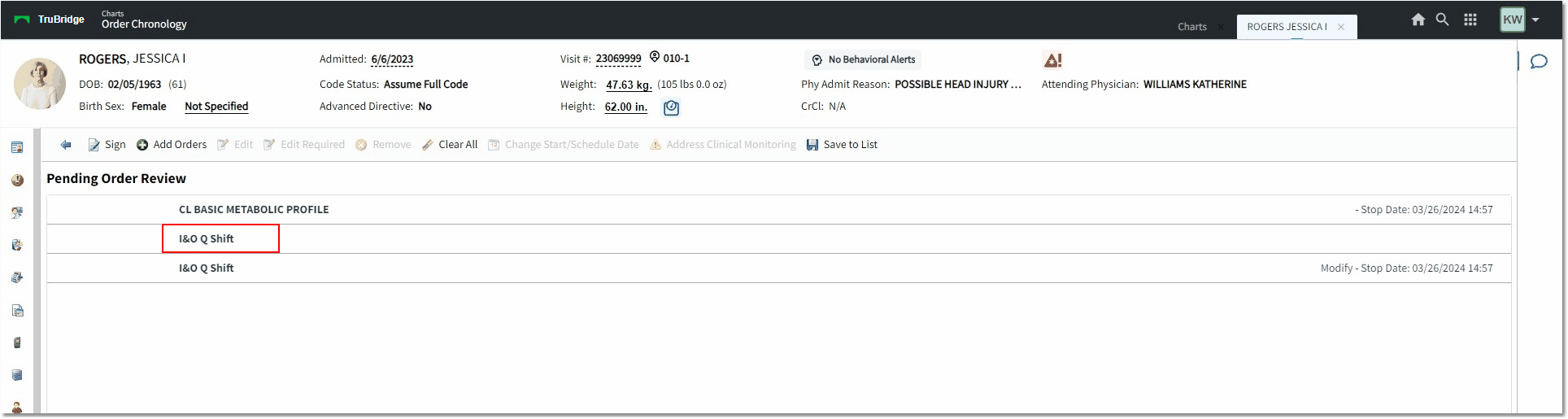Open the patient photo thumbnail
Screen dimensions: 1568x419
(x=40, y=84)
